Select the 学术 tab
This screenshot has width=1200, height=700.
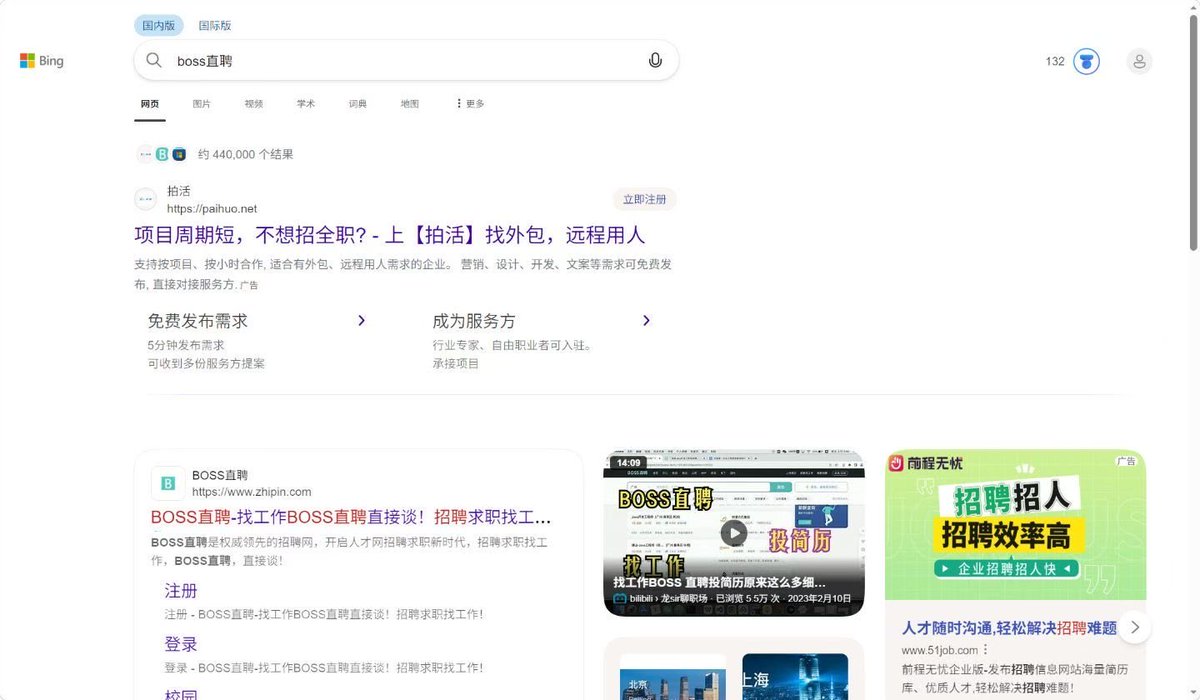306,103
